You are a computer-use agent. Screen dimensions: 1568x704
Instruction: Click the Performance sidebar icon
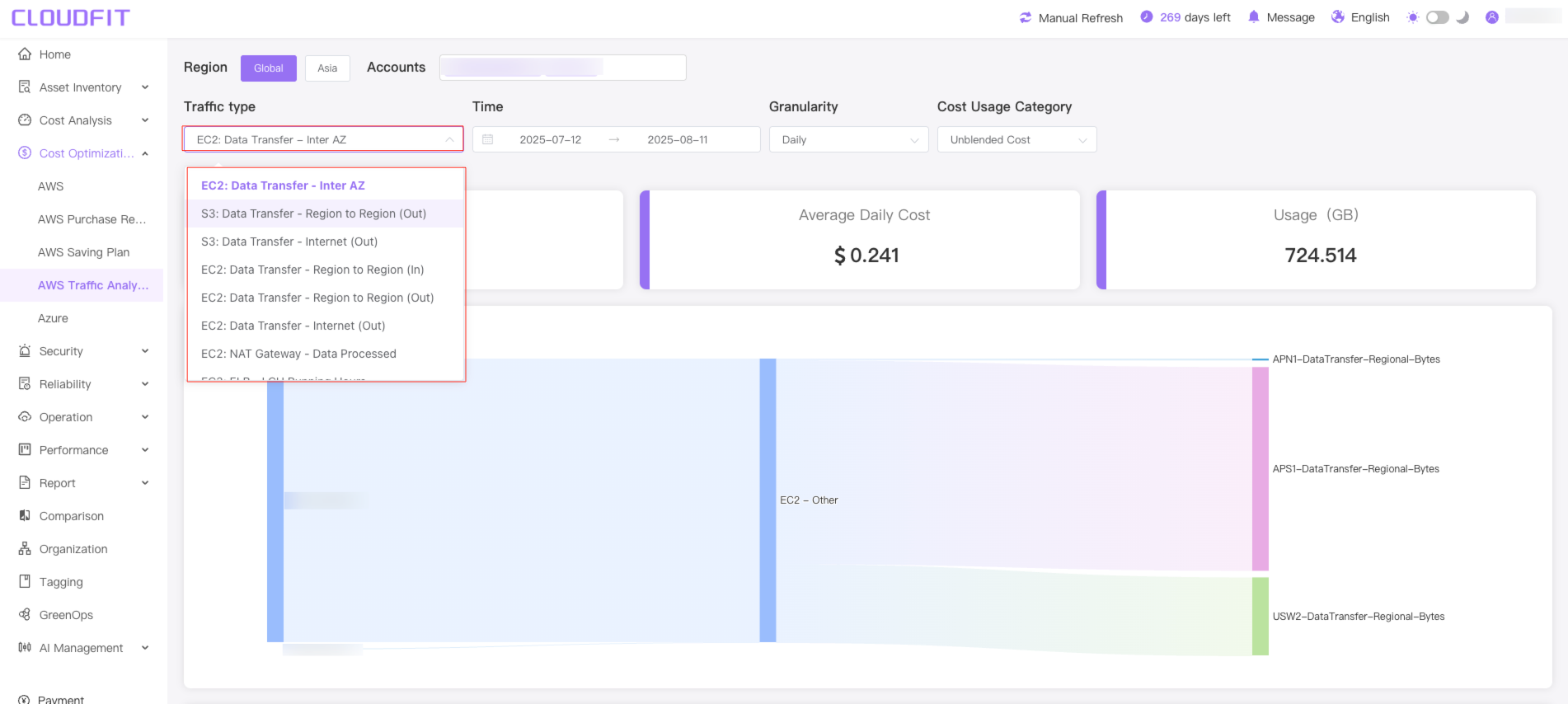coord(25,449)
